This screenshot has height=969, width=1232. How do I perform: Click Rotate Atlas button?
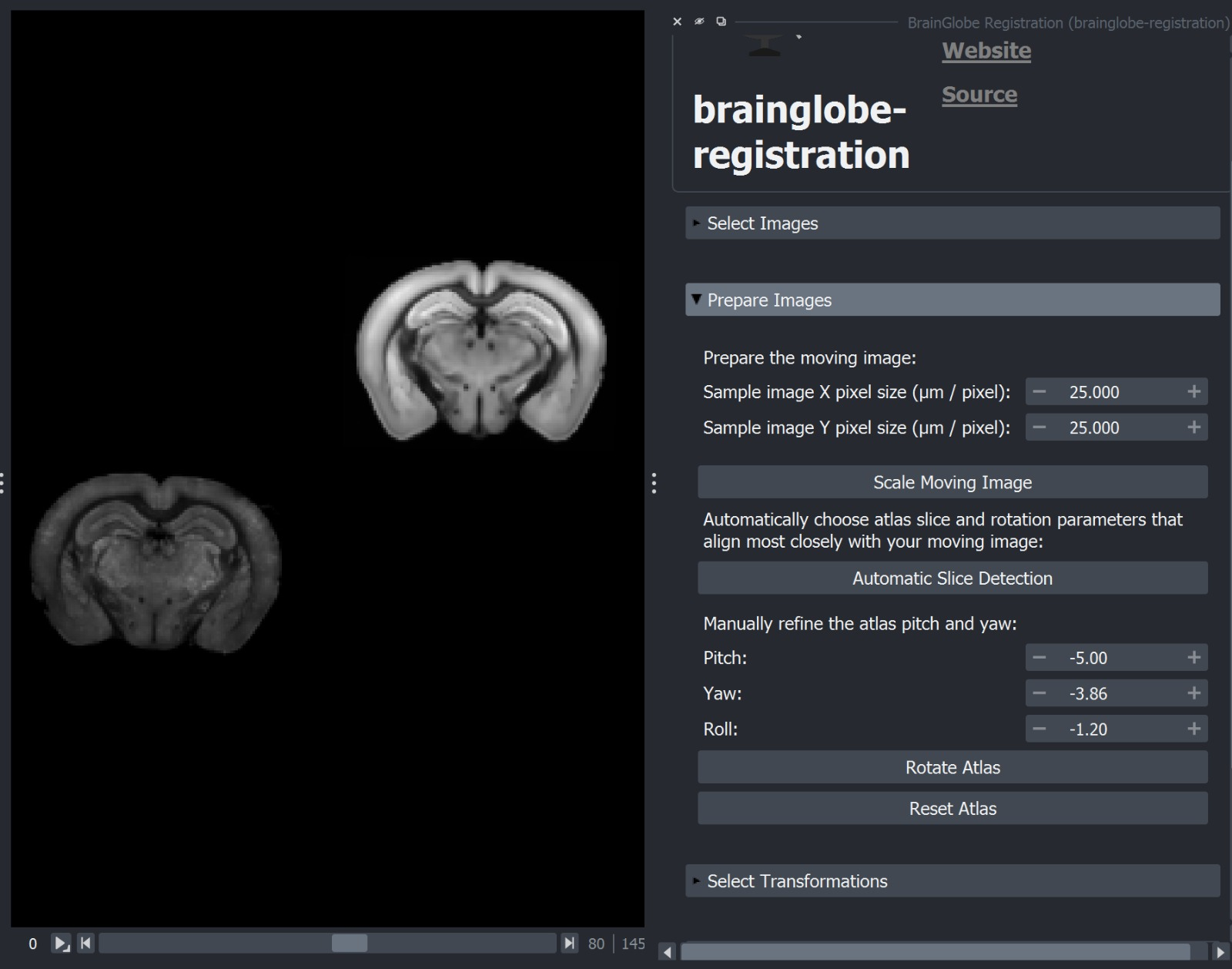pyautogui.click(x=952, y=767)
